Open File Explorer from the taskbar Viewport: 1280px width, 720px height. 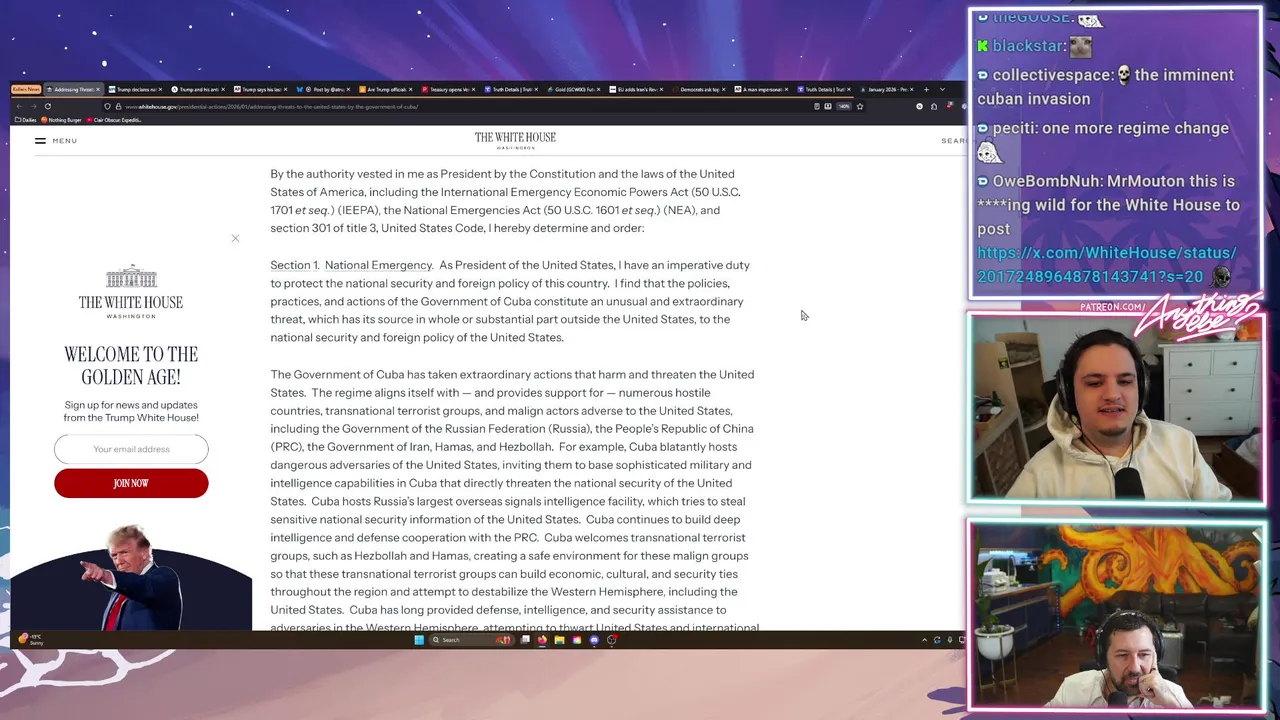pyautogui.click(x=559, y=640)
